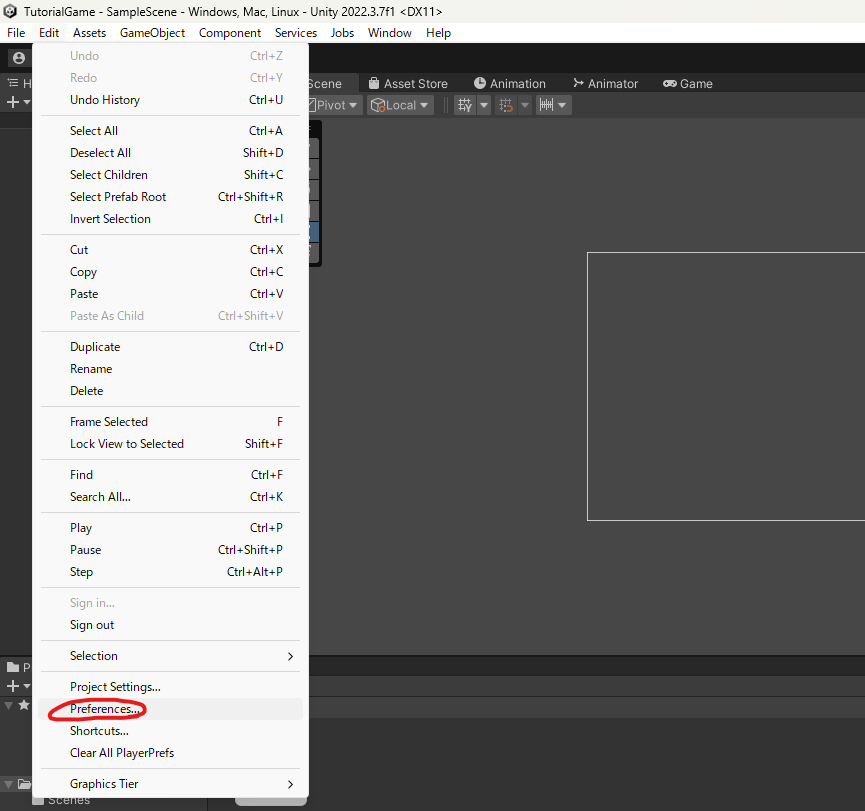
Task: Click the Animation clock icon
Action: point(480,83)
